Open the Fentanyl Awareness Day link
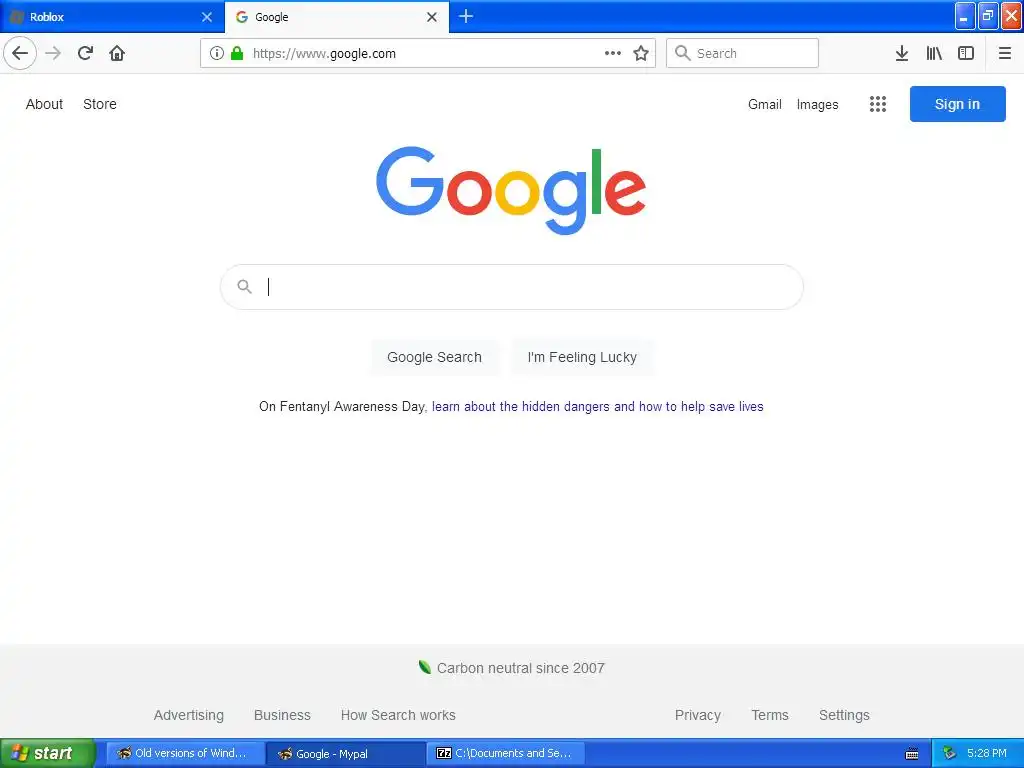1024x768 pixels. point(598,406)
